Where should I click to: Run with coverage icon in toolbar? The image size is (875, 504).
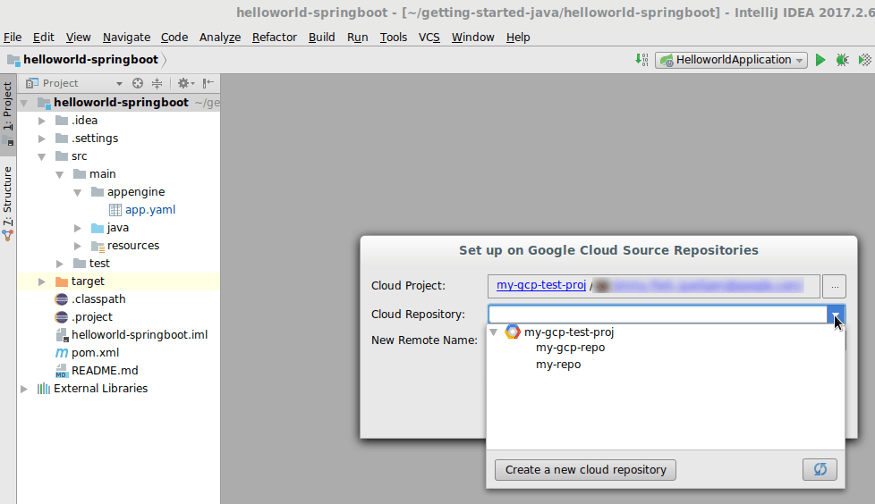click(865, 60)
